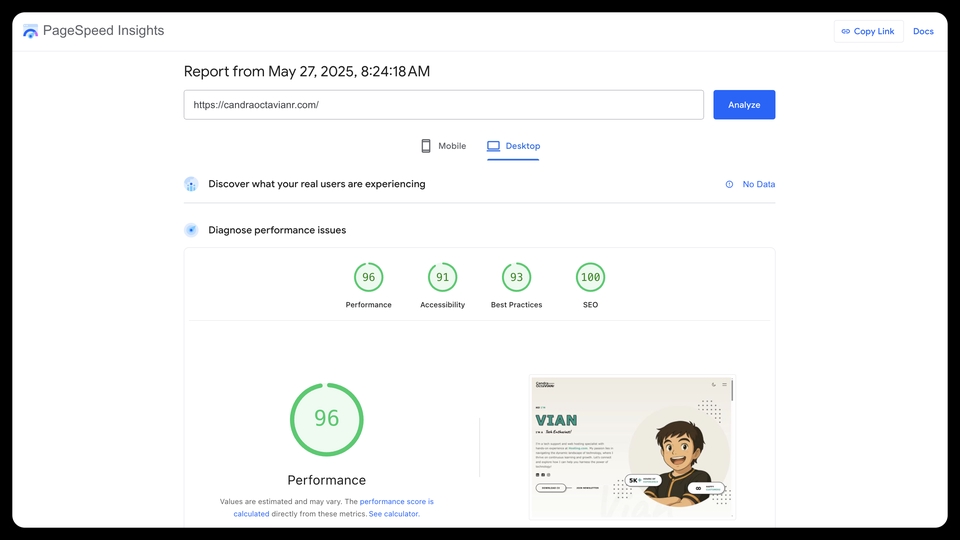Click the 'Diagnose performance issues' heading

coord(277,230)
